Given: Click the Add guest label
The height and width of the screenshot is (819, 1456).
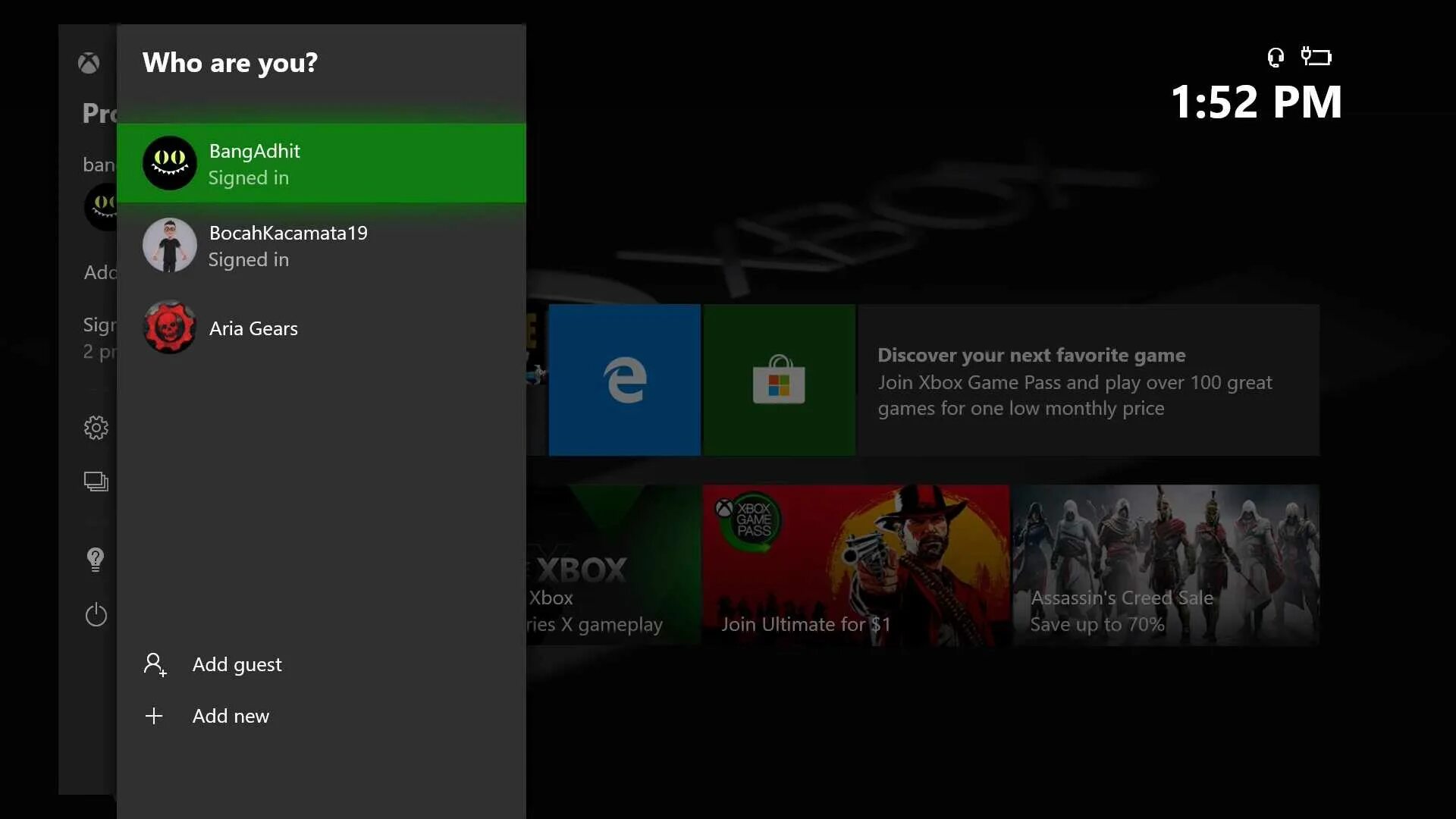Looking at the screenshot, I should tap(237, 665).
